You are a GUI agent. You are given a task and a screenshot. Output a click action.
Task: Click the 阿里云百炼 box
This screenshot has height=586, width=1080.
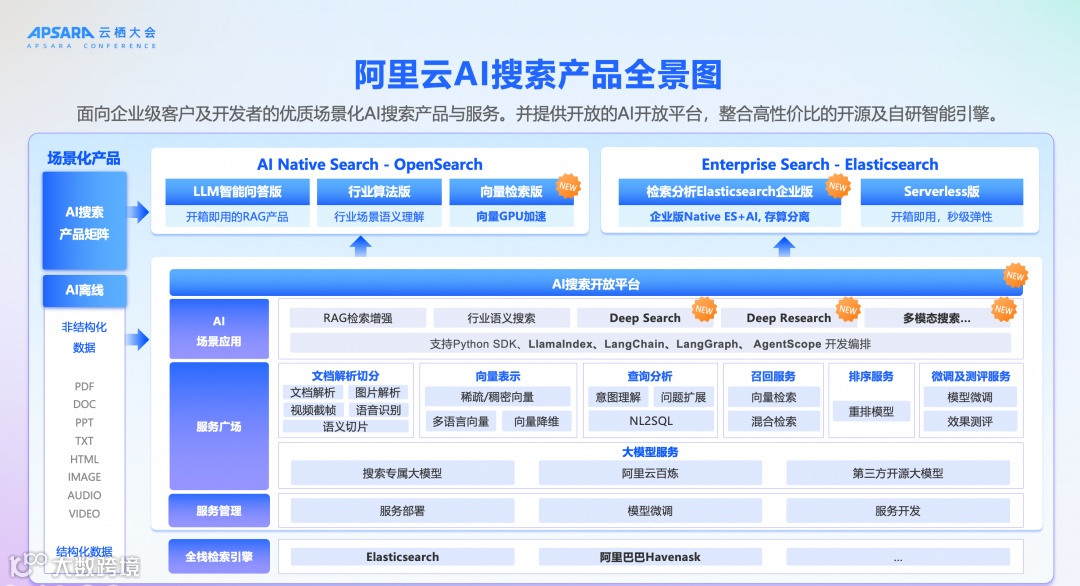pyautogui.click(x=650, y=473)
